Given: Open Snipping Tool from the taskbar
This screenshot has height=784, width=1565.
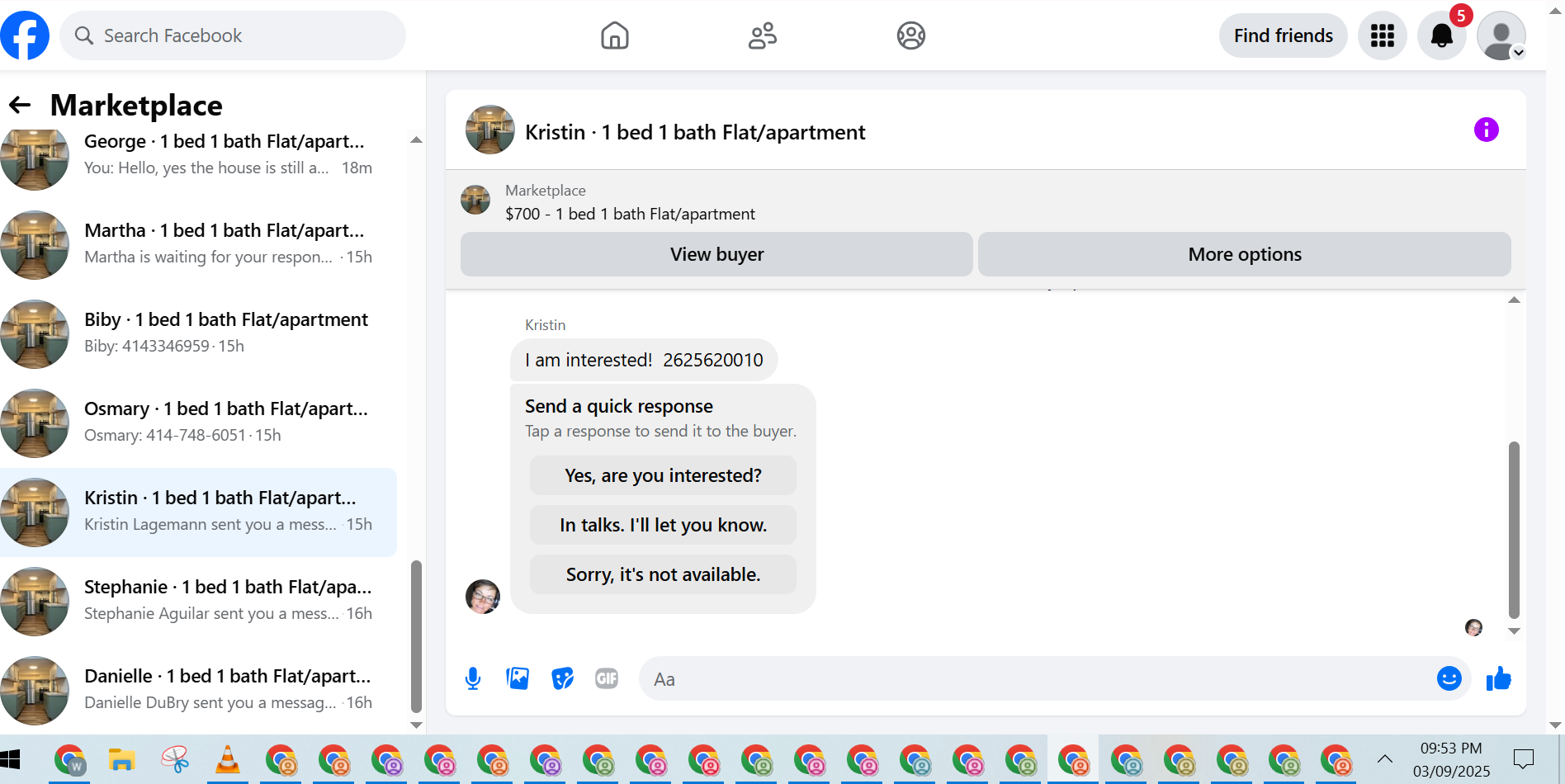Looking at the screenshot, I should (174, 759).
